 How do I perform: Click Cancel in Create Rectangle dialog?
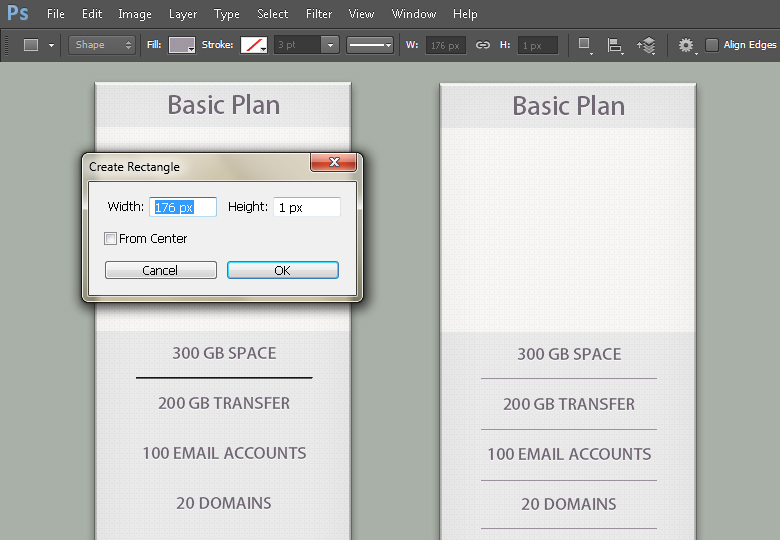click(x=160, y=270)
